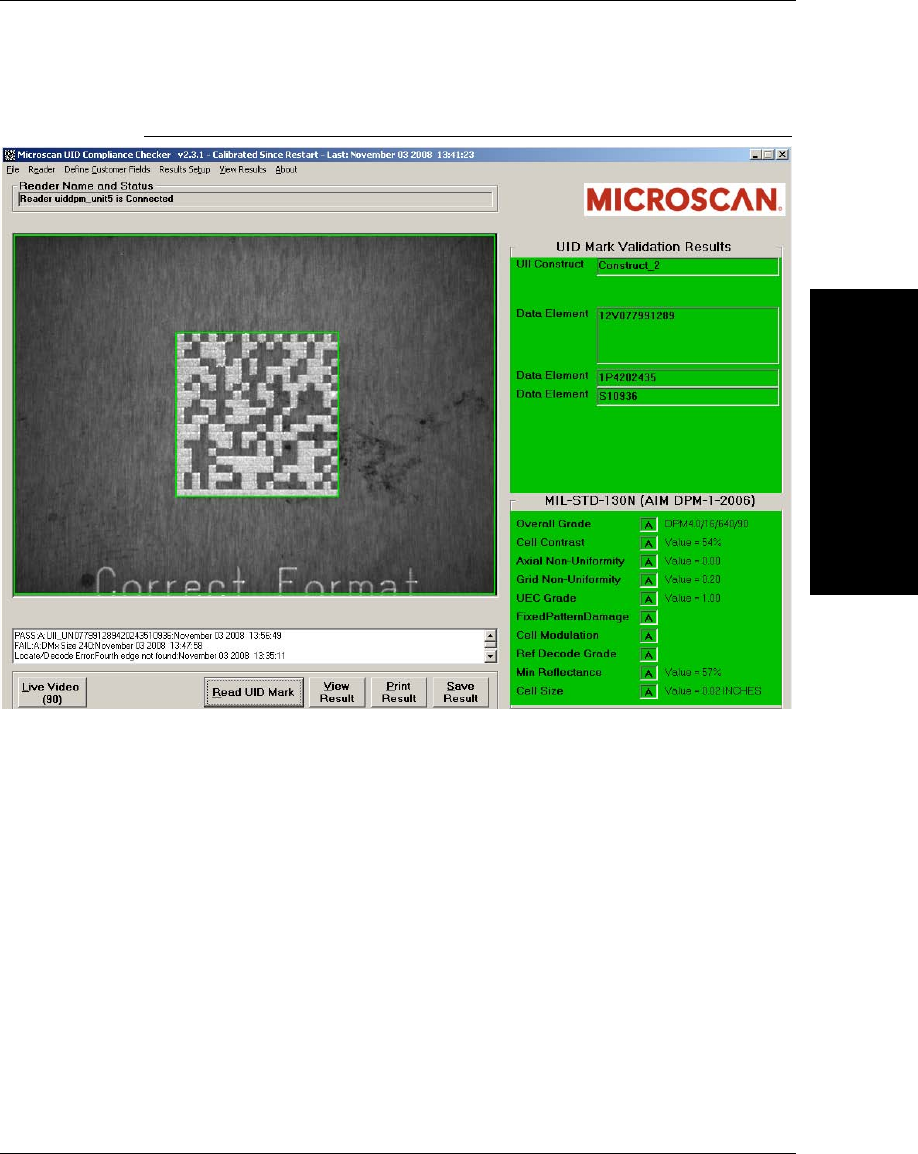Image resolution: width=918 pixels, height=1154 pixels.
Task: Click the Value = 0.00 axial text
Action: click(x=693, y=561)
